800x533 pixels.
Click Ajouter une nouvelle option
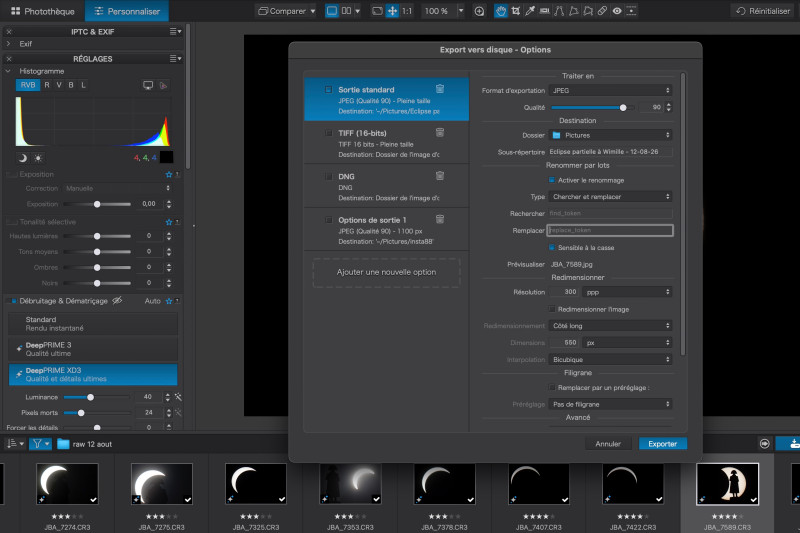(386, 272)
